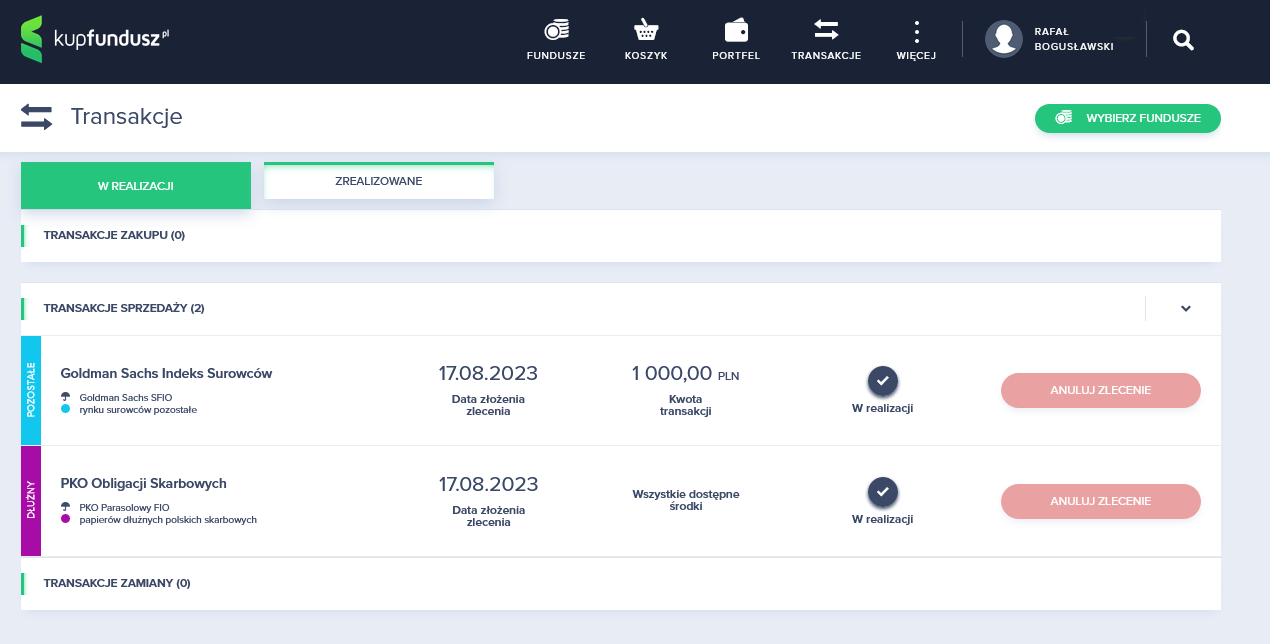
Task: Click the user avatar icon
Action: pyautogui.click(x=1004, y=40)
